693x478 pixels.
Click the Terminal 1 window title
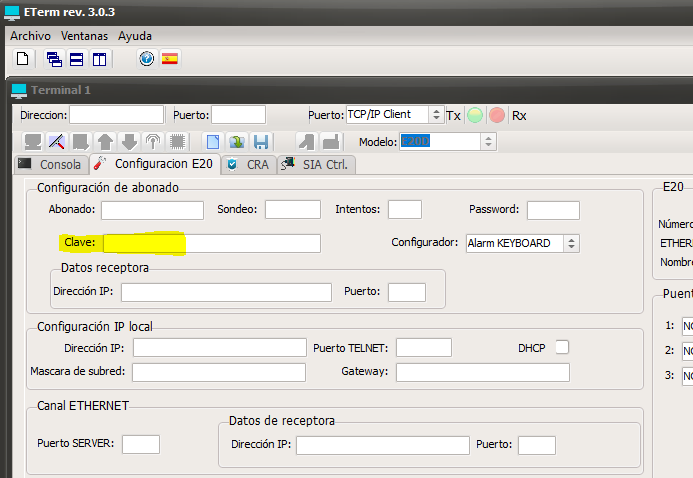(61, 90)
